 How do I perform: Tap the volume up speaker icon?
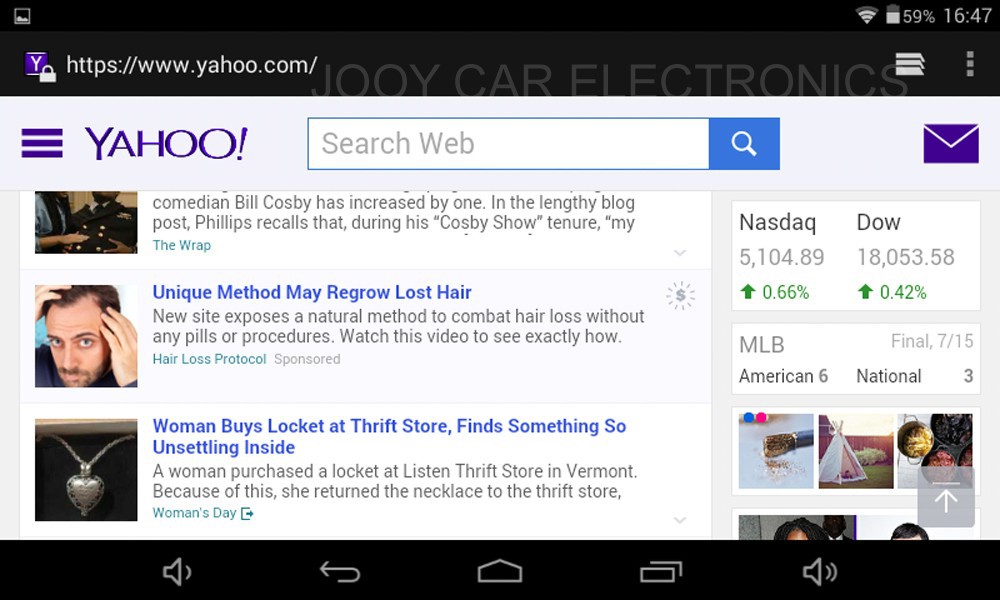[x=820, y=572]
